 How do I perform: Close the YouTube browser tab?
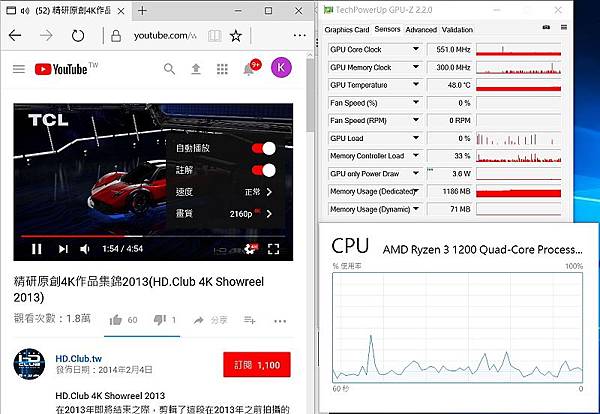(x=121, y=11)
